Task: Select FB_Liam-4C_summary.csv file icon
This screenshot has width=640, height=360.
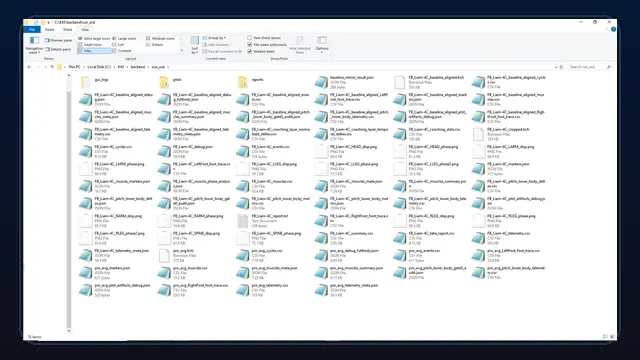Action: click(321, 238)
